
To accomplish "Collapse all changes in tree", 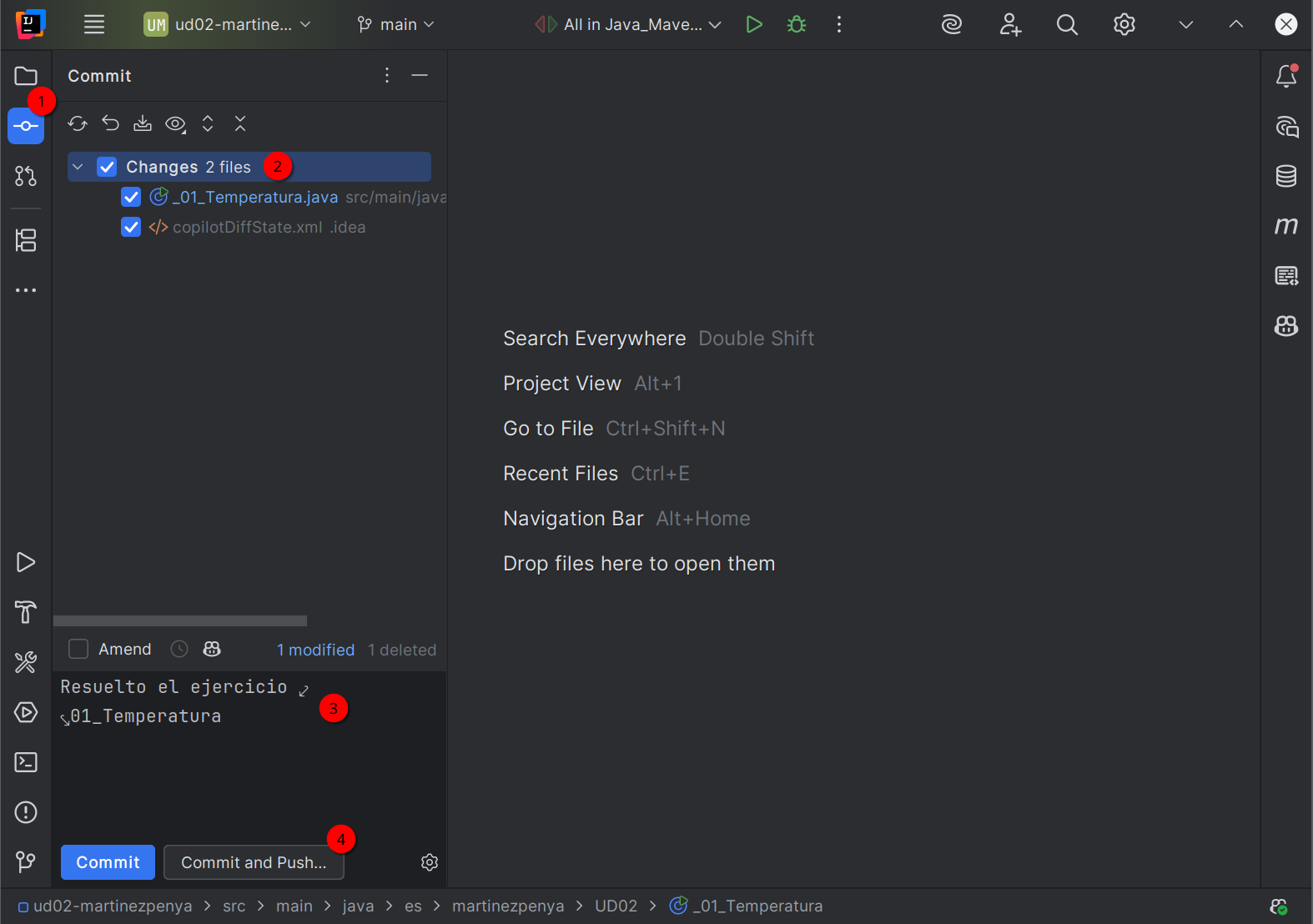I will (240, 123).
